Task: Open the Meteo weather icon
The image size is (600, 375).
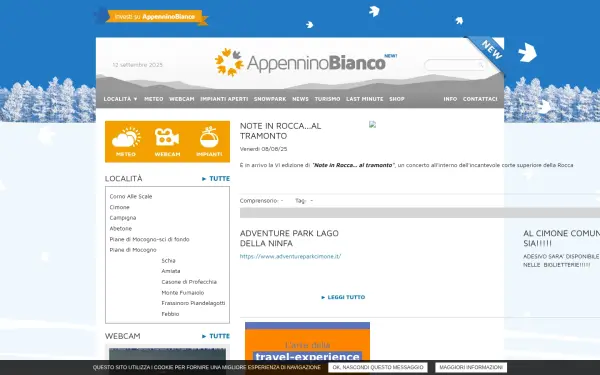Action: pyautogui.click(x=126, y=142)
